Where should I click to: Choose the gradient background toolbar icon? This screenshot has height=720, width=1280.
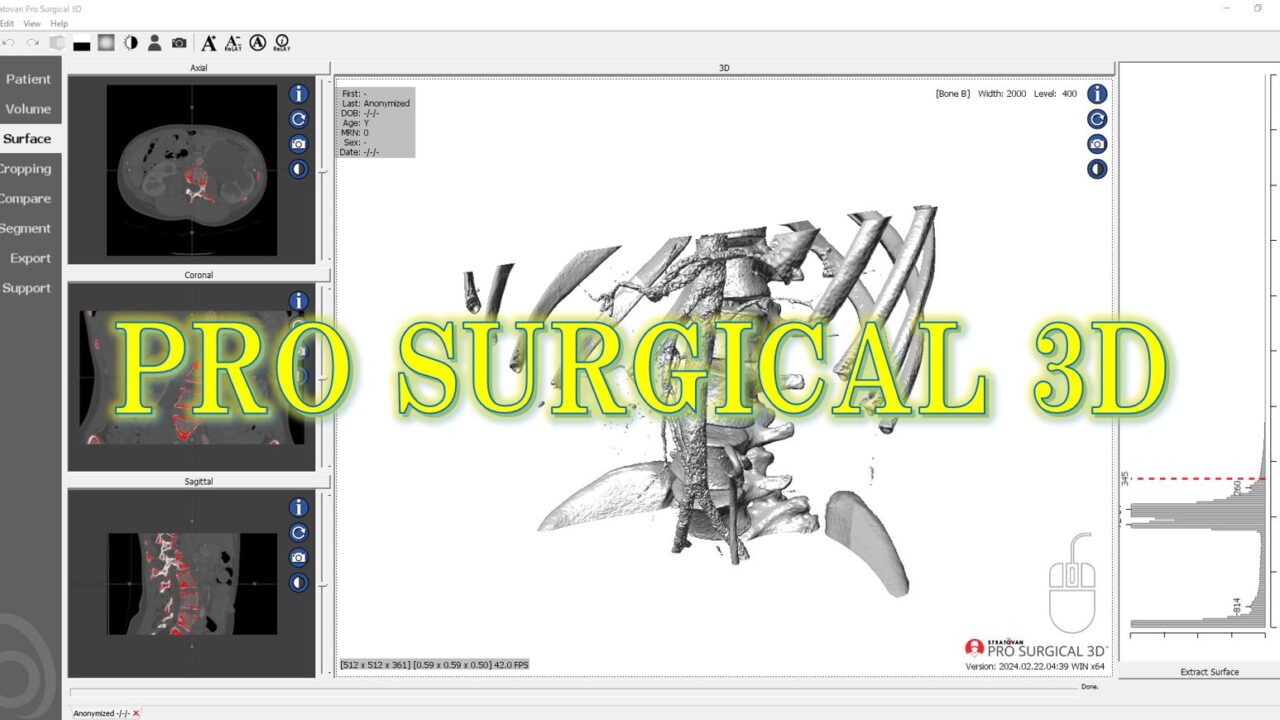[106, 43]
